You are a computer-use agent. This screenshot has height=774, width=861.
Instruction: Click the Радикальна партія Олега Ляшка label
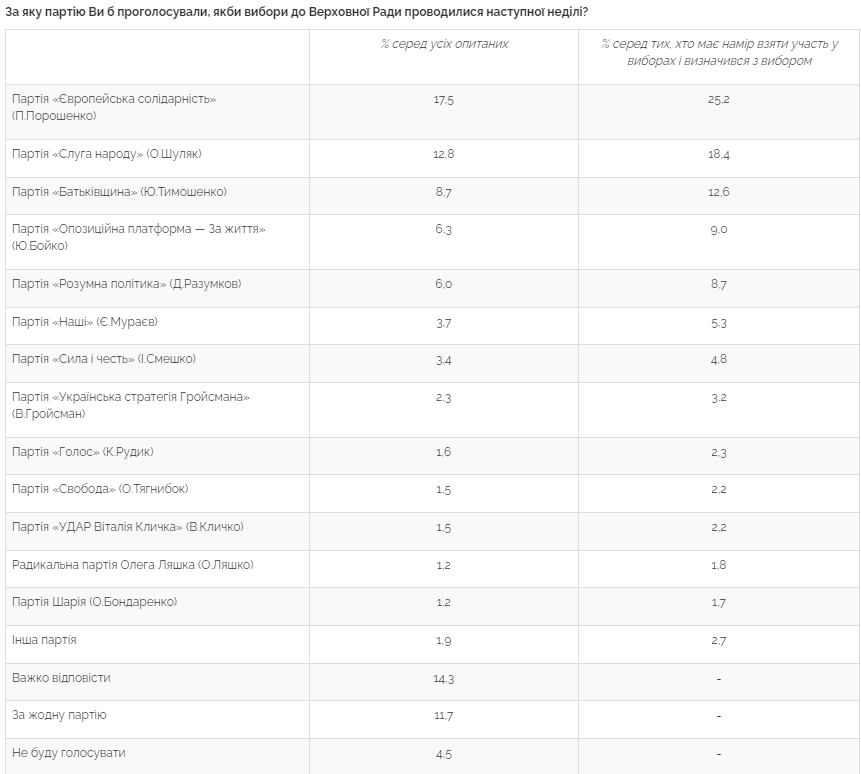point(133,565)
